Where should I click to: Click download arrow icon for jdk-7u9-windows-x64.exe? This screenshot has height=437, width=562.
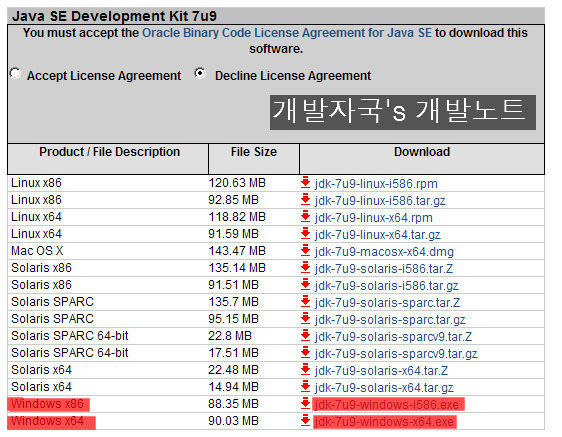(x=305, y=421)
